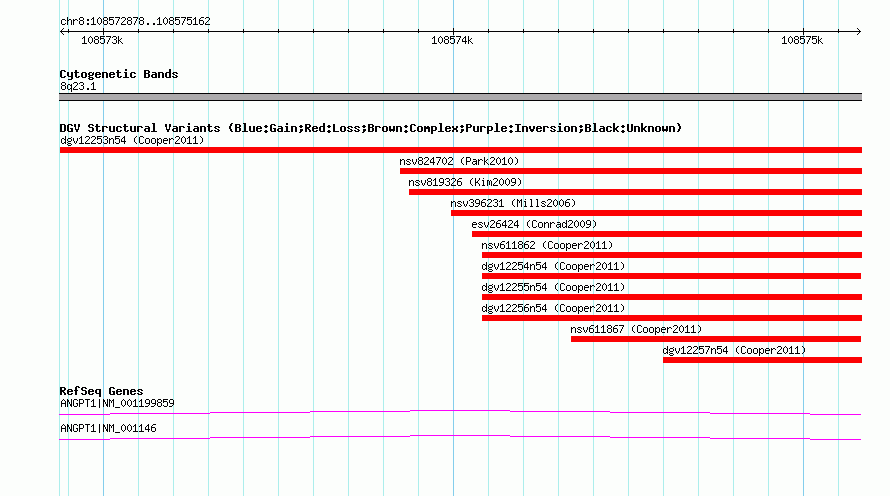Click the ANGPT1|NM_001146 gene label
Image resolution: width=890 pixels, height=496 pixels.
coord(108,428)
